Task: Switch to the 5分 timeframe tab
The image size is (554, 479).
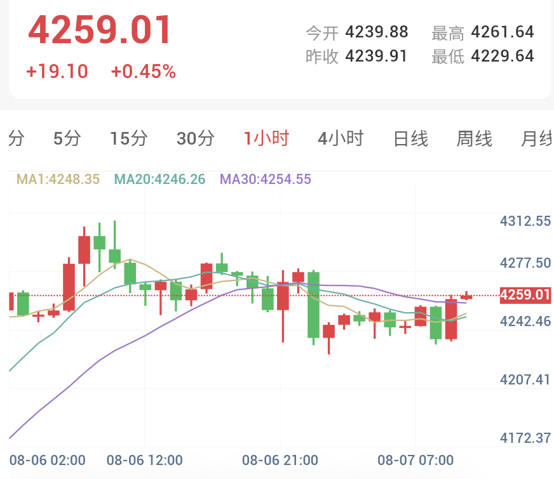Action: (x=67, y=138)
